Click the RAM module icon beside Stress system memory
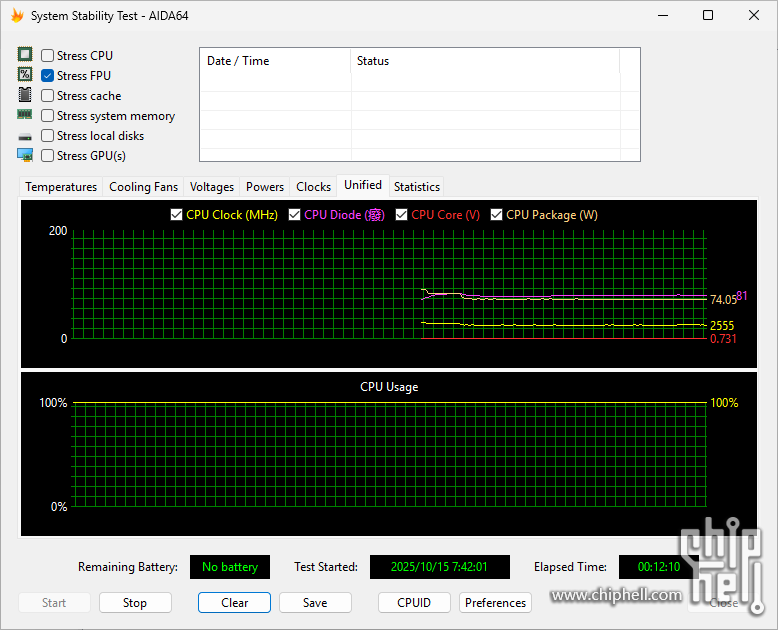Image resolution: width=778 pixels, height=630 pixels. pos(25,116)
